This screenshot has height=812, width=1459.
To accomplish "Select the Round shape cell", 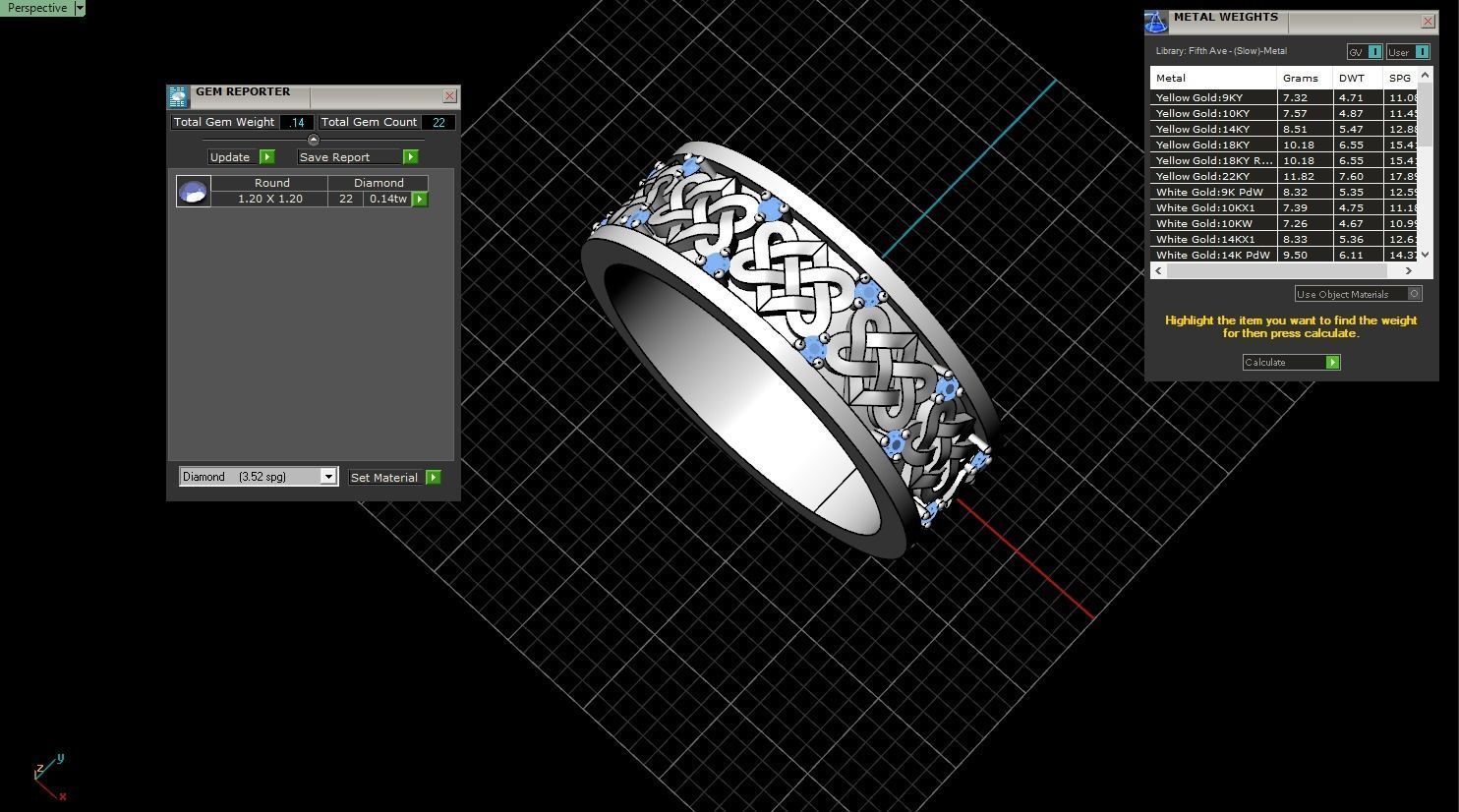I will click(x=271, y=183).
